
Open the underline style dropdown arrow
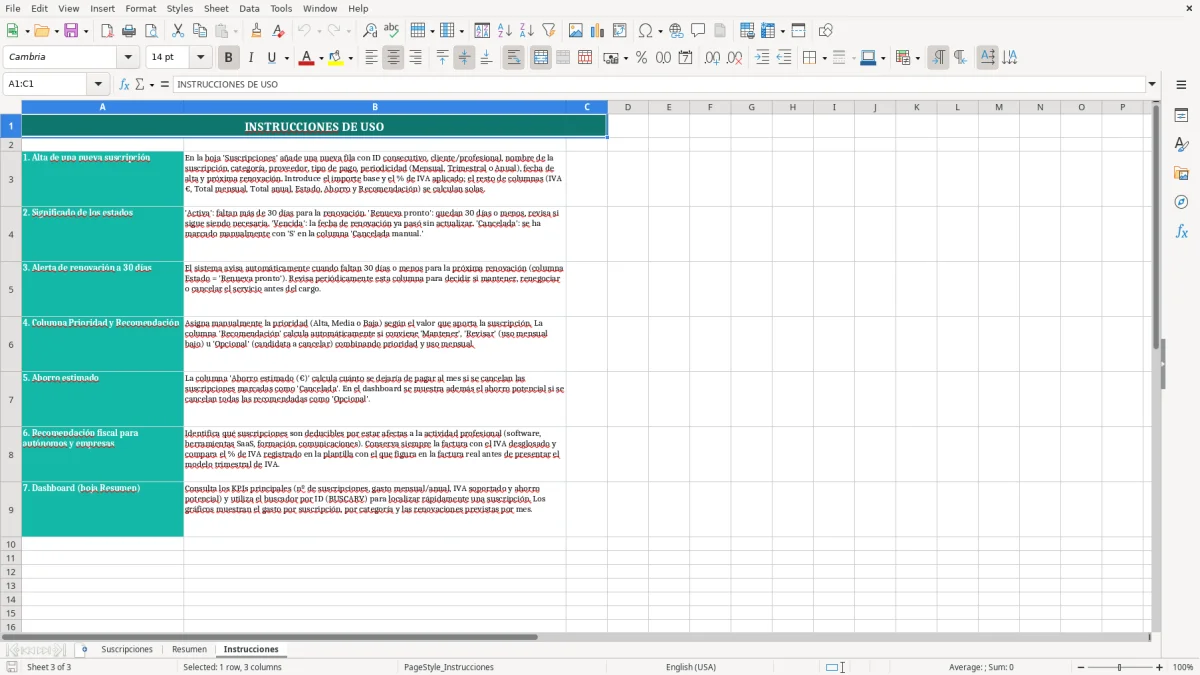[x=286, y=58]
